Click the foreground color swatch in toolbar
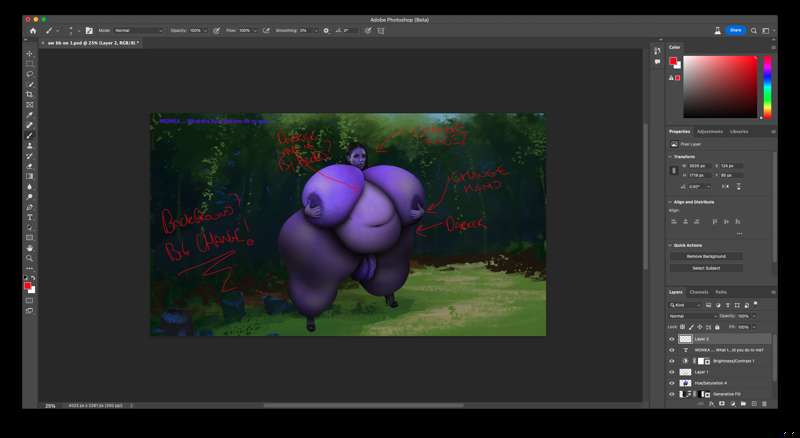The height and width of the screenshot is (438, 800). (28, 286)
